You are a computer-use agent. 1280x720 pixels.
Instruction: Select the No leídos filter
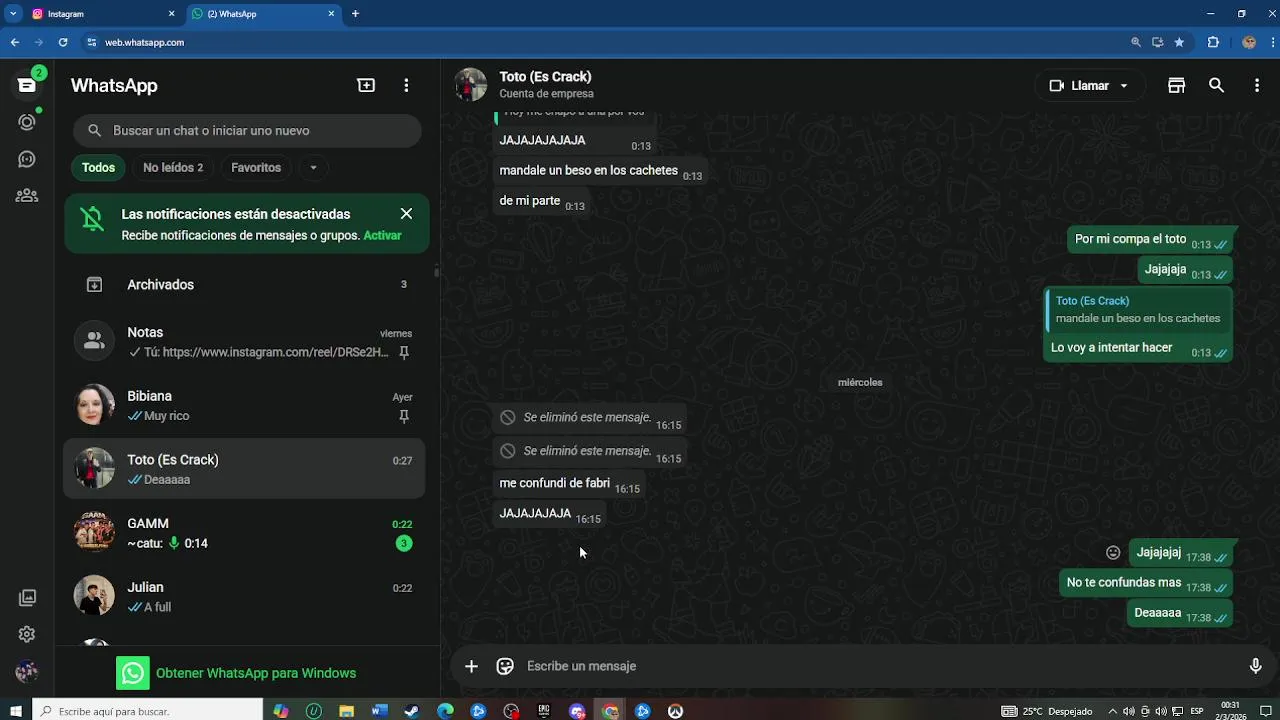(x=173, y=168)
